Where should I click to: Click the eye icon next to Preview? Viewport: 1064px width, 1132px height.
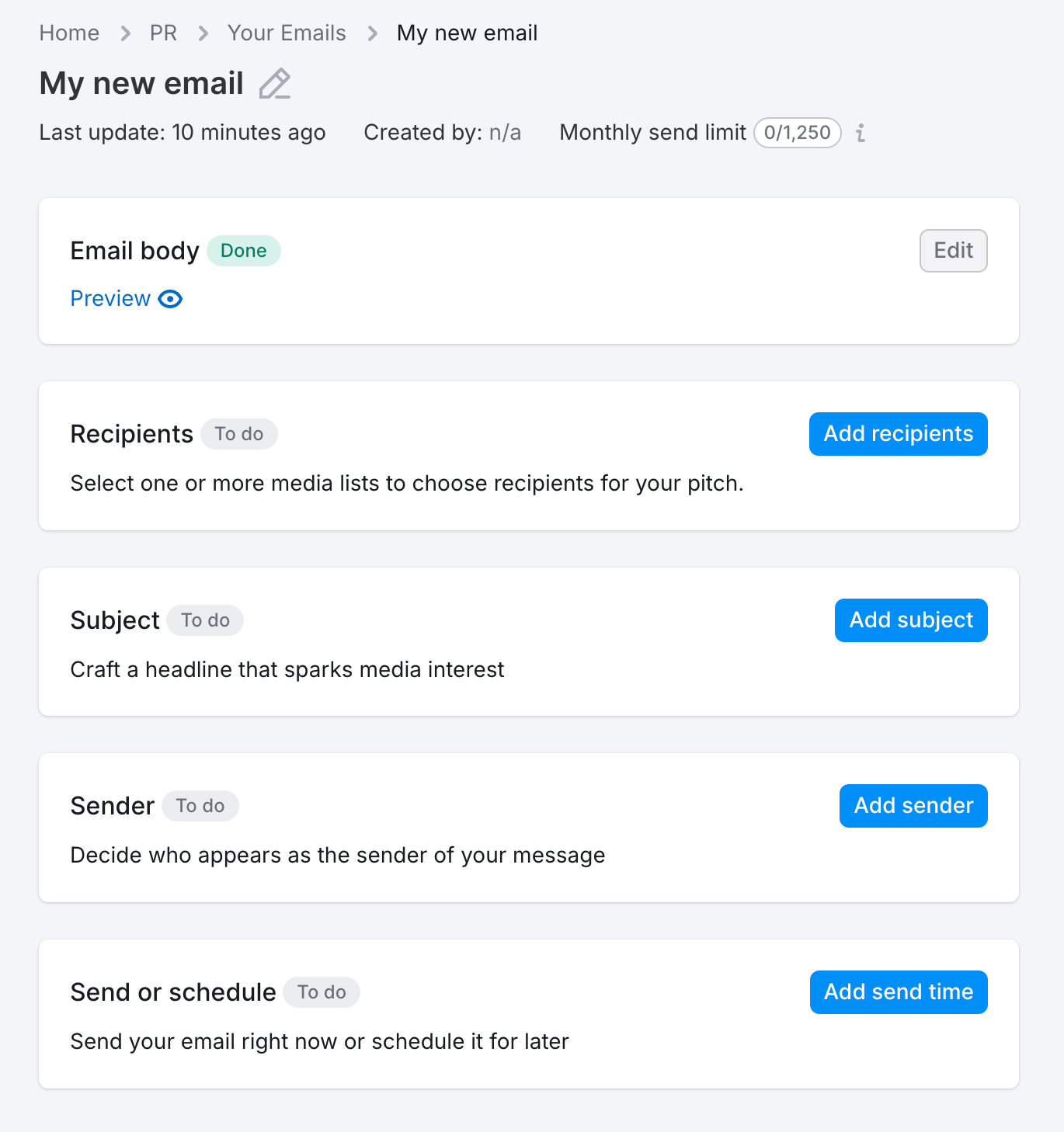(x=170, y=299)
